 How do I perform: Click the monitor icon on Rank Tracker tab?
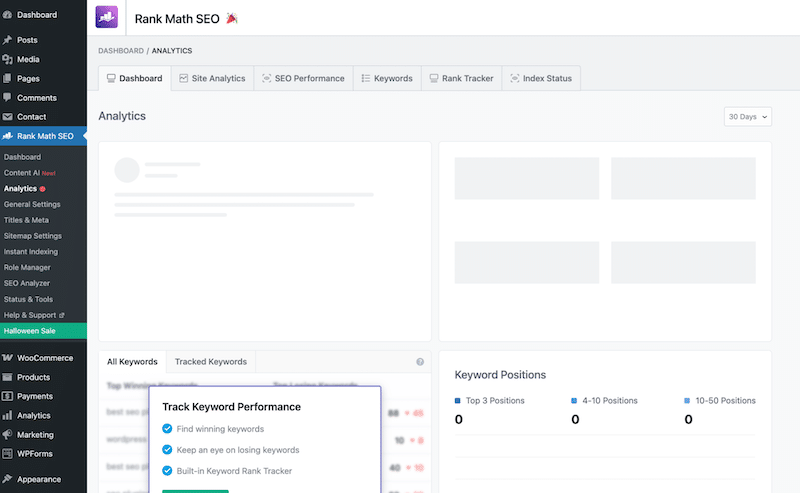click(434, 78)
